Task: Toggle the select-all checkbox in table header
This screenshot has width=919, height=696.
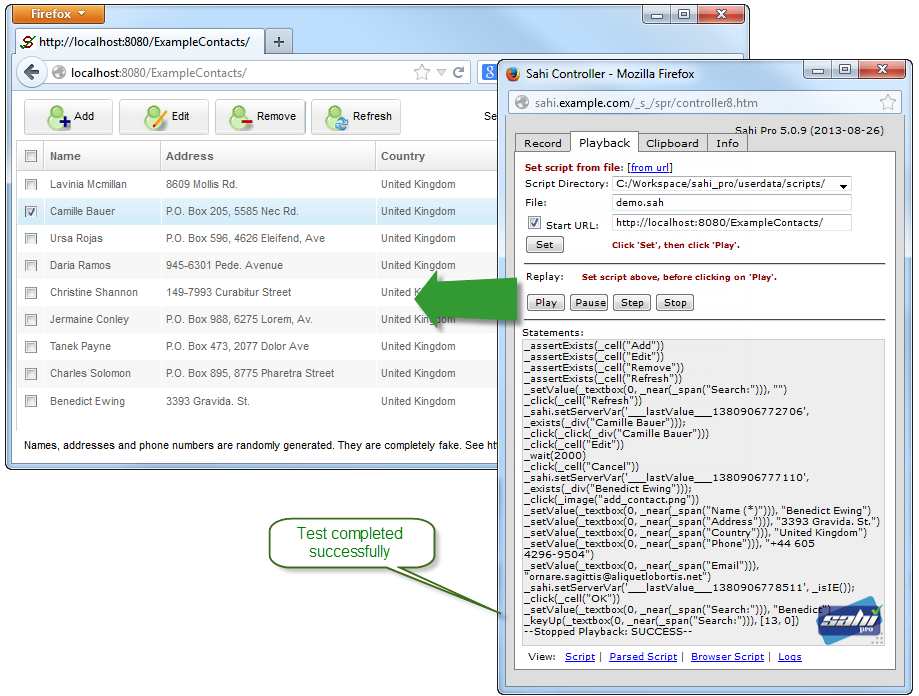Action: click(31, 156)
